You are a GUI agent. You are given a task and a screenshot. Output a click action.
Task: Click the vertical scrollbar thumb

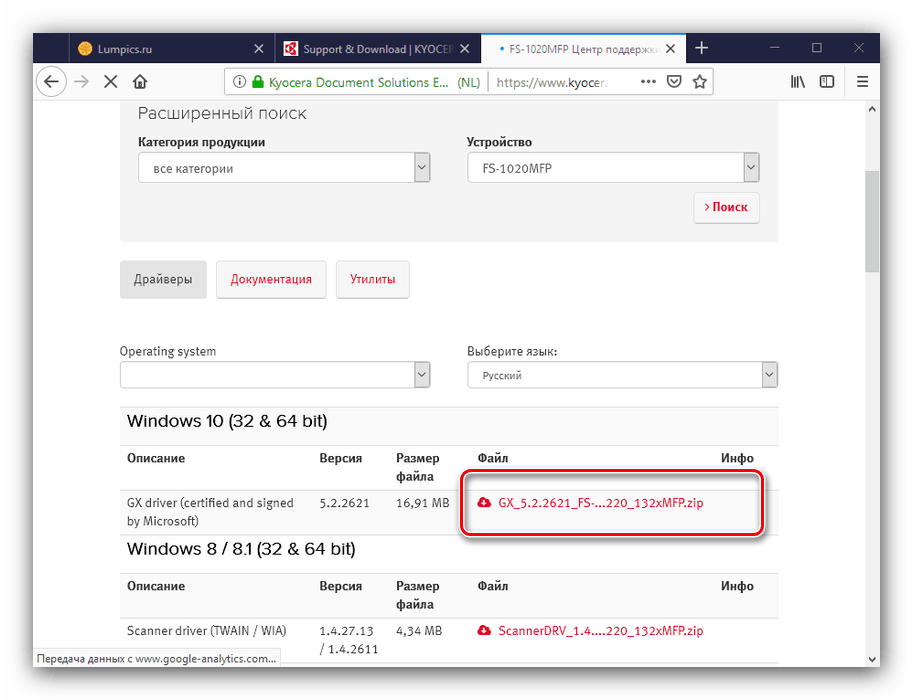[x=872, y=221]
